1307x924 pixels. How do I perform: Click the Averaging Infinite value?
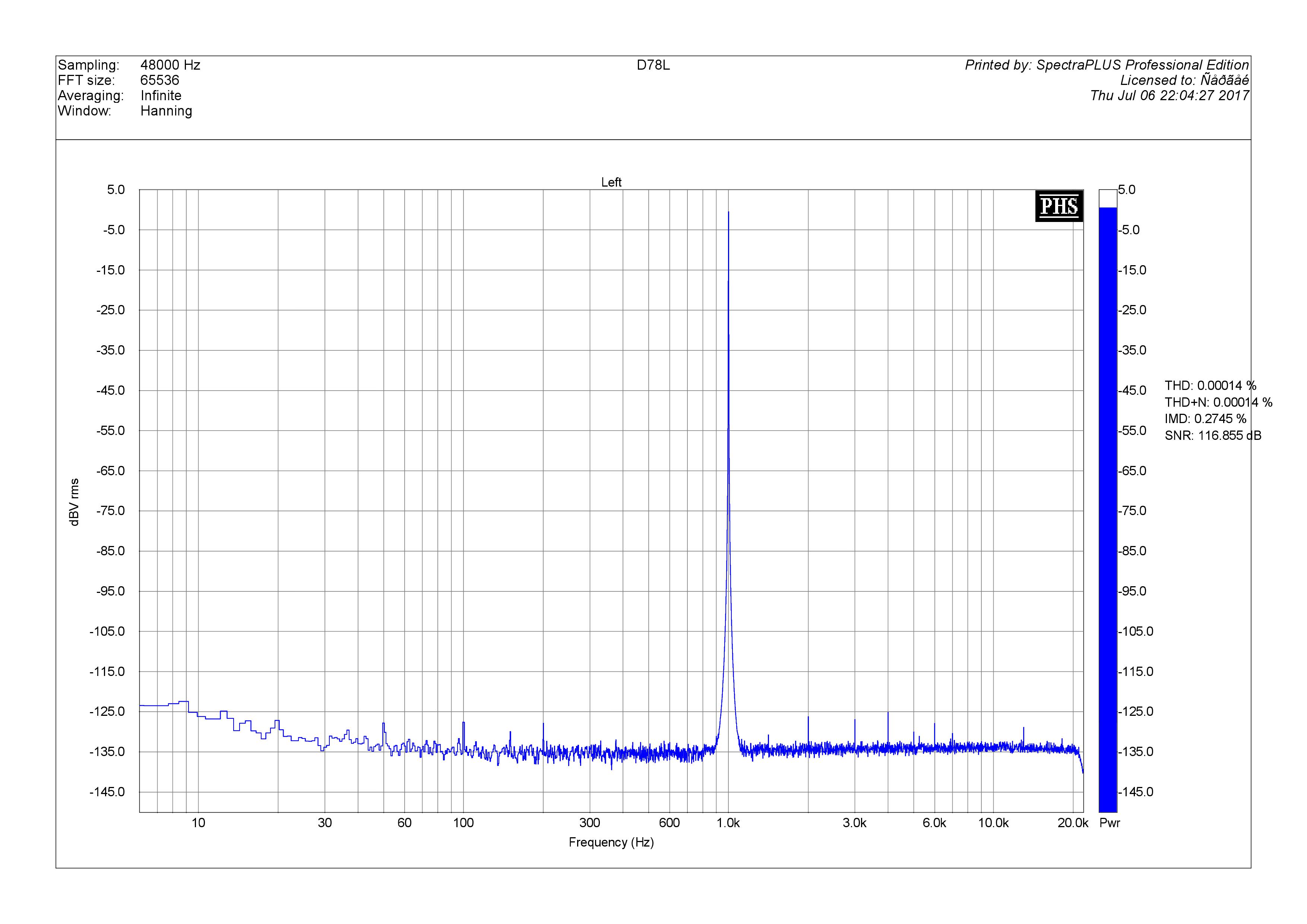pos(161,96)
